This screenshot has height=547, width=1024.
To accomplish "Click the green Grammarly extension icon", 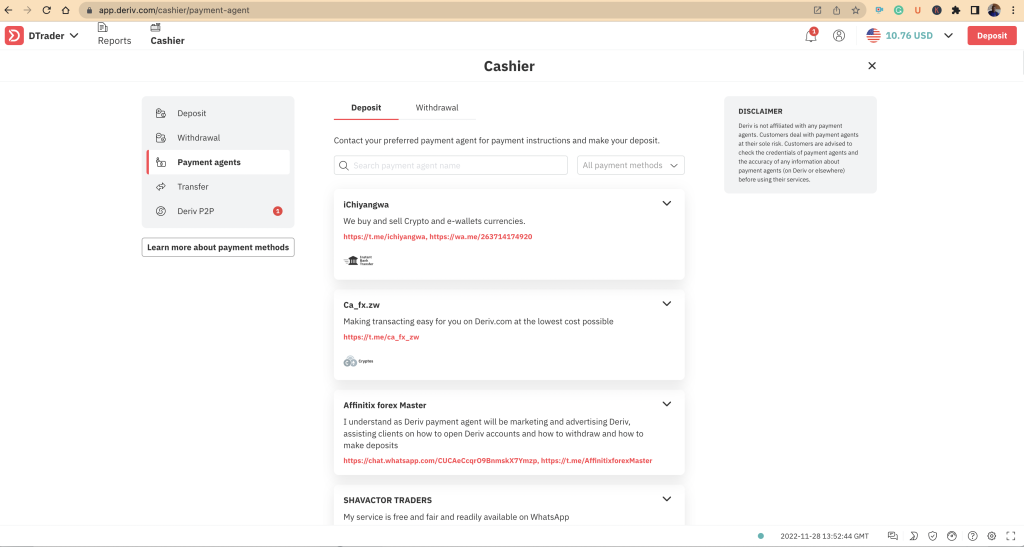I will 899,10.
